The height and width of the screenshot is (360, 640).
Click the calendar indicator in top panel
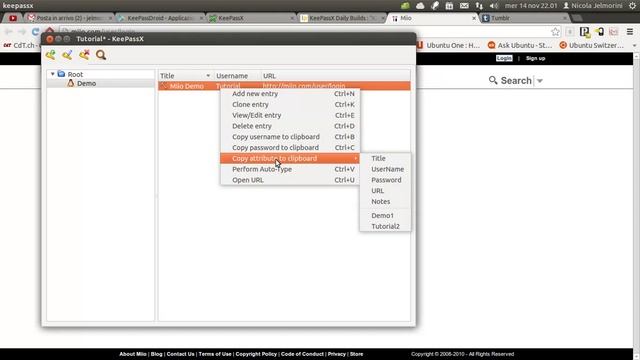pyautogui.click(x=449, y=6)
